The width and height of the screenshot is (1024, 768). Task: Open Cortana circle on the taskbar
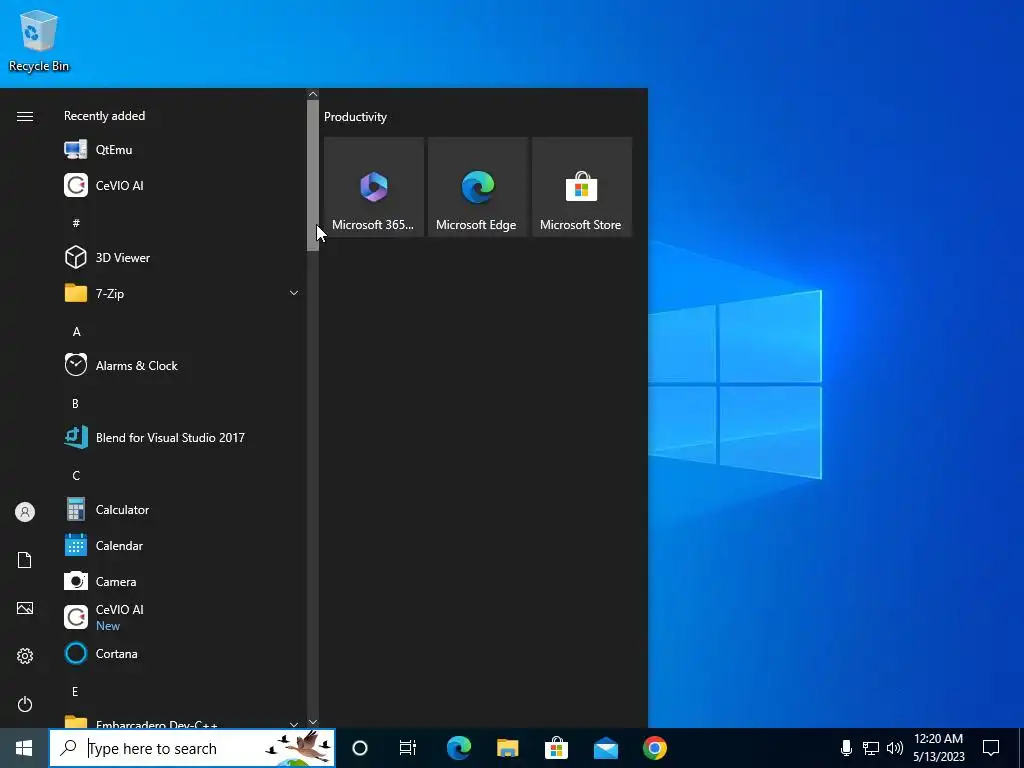[x=360, y=748]
